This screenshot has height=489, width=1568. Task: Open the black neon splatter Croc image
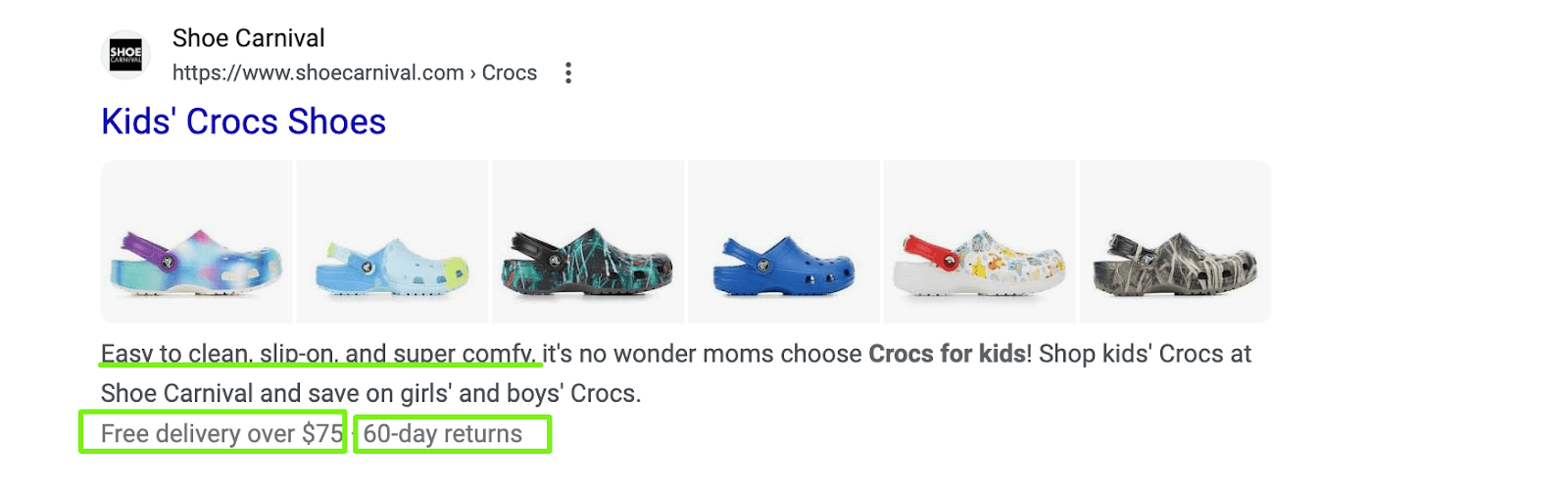[x=588, y=242]
